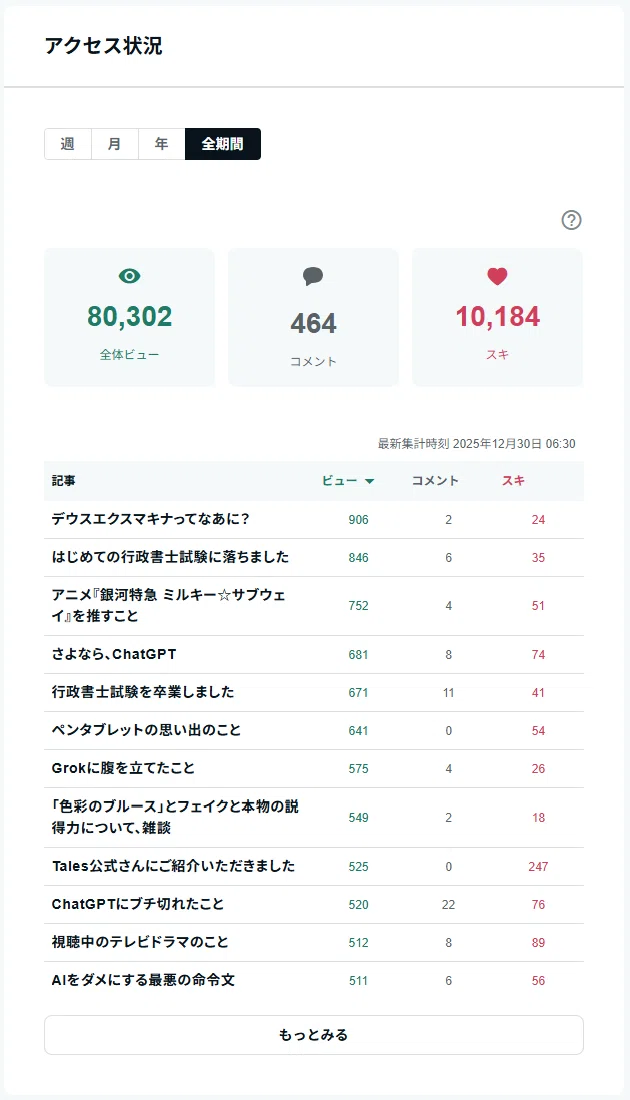Open article ChatGPTにブチ切れたこと
The image size is (630, 1100).
(x=138, y=904)
